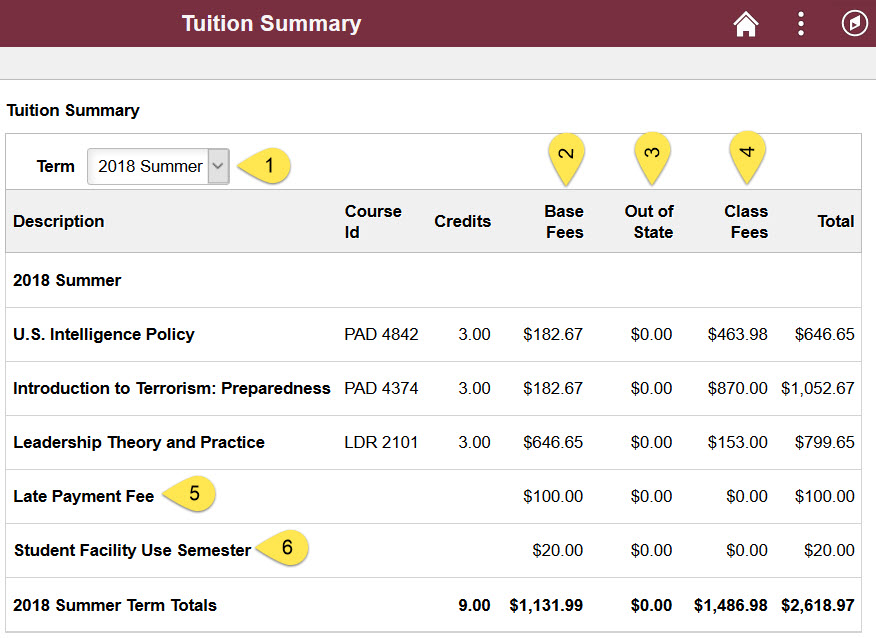Click the Out of State column header
The image size is (876, 638).
(x=649, y=221)
